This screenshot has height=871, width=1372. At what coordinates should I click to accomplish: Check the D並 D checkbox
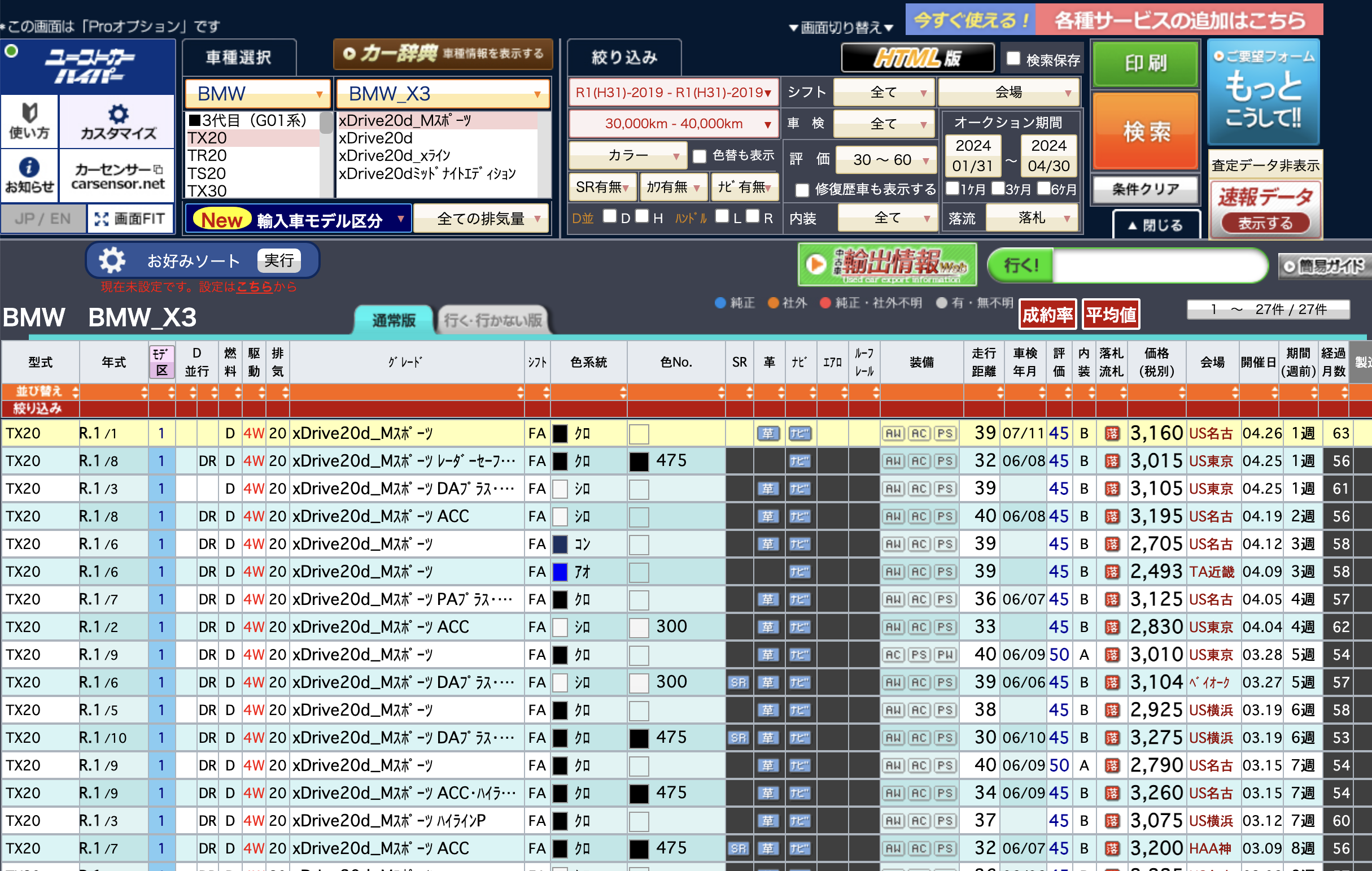(610, 215)
